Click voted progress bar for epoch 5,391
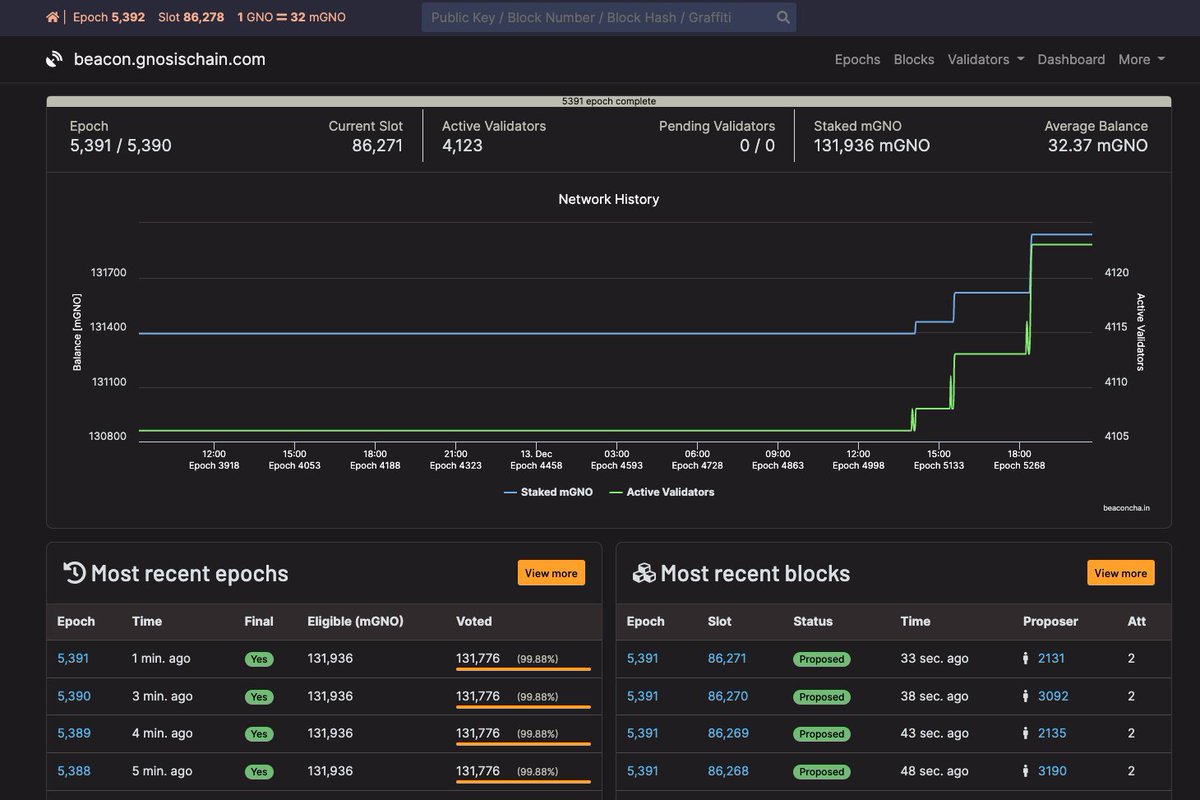This screenshot has width=1200, height=800. click(x=523, y=669)
